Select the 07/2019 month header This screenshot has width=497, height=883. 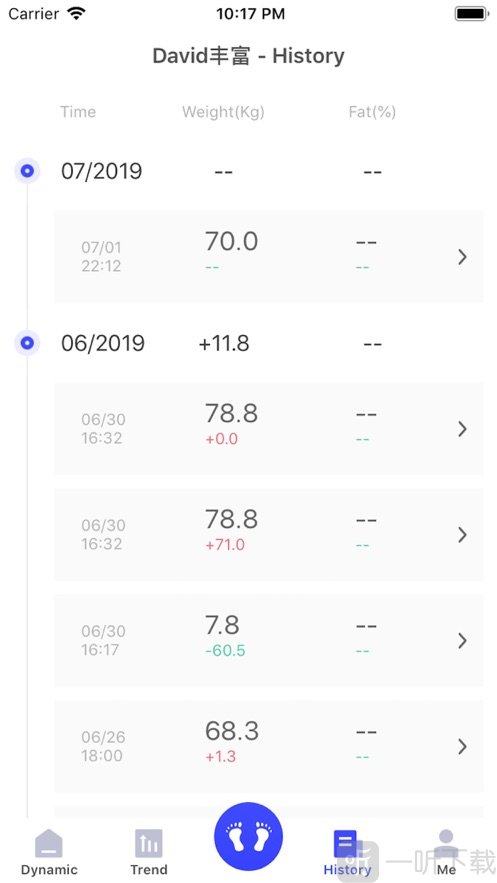tap(101, 171)
